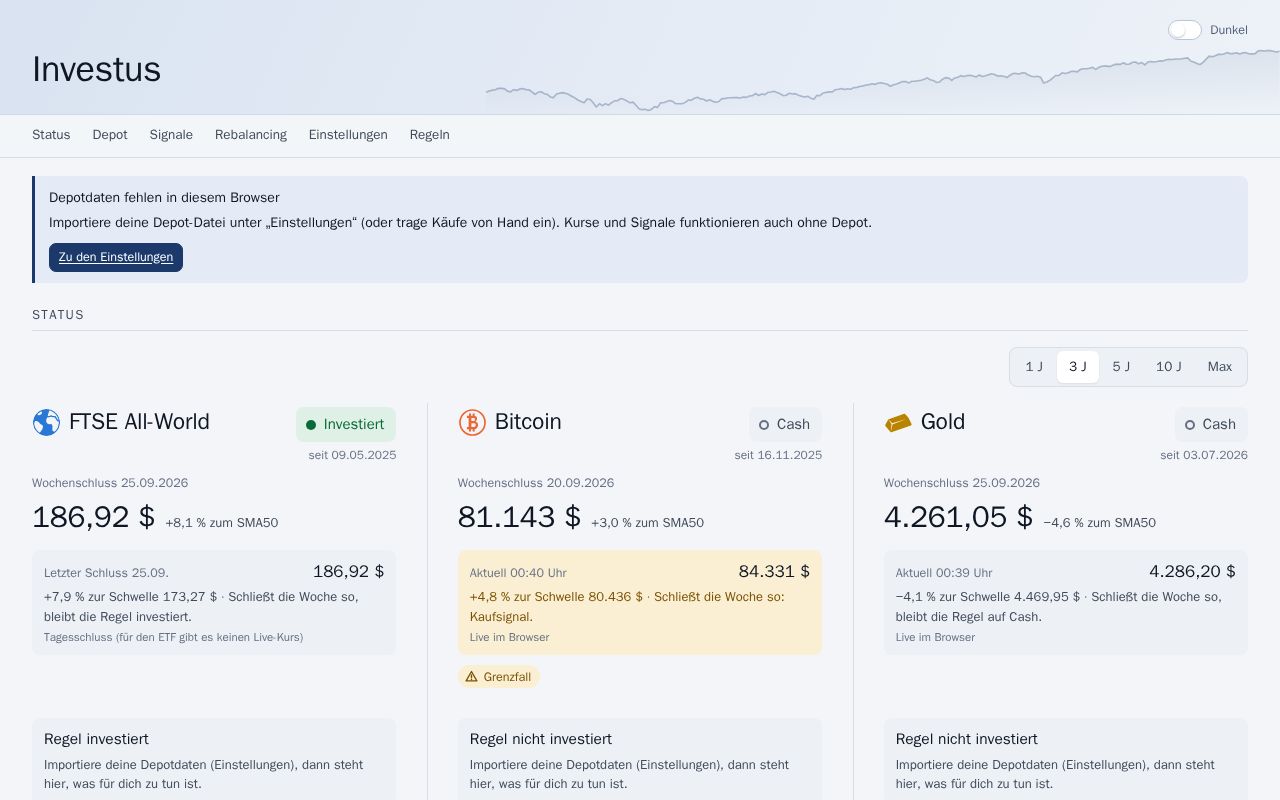Click Aktuell 00:39 Uhr label
The image size is (1280, 800).
click(944, 573)
